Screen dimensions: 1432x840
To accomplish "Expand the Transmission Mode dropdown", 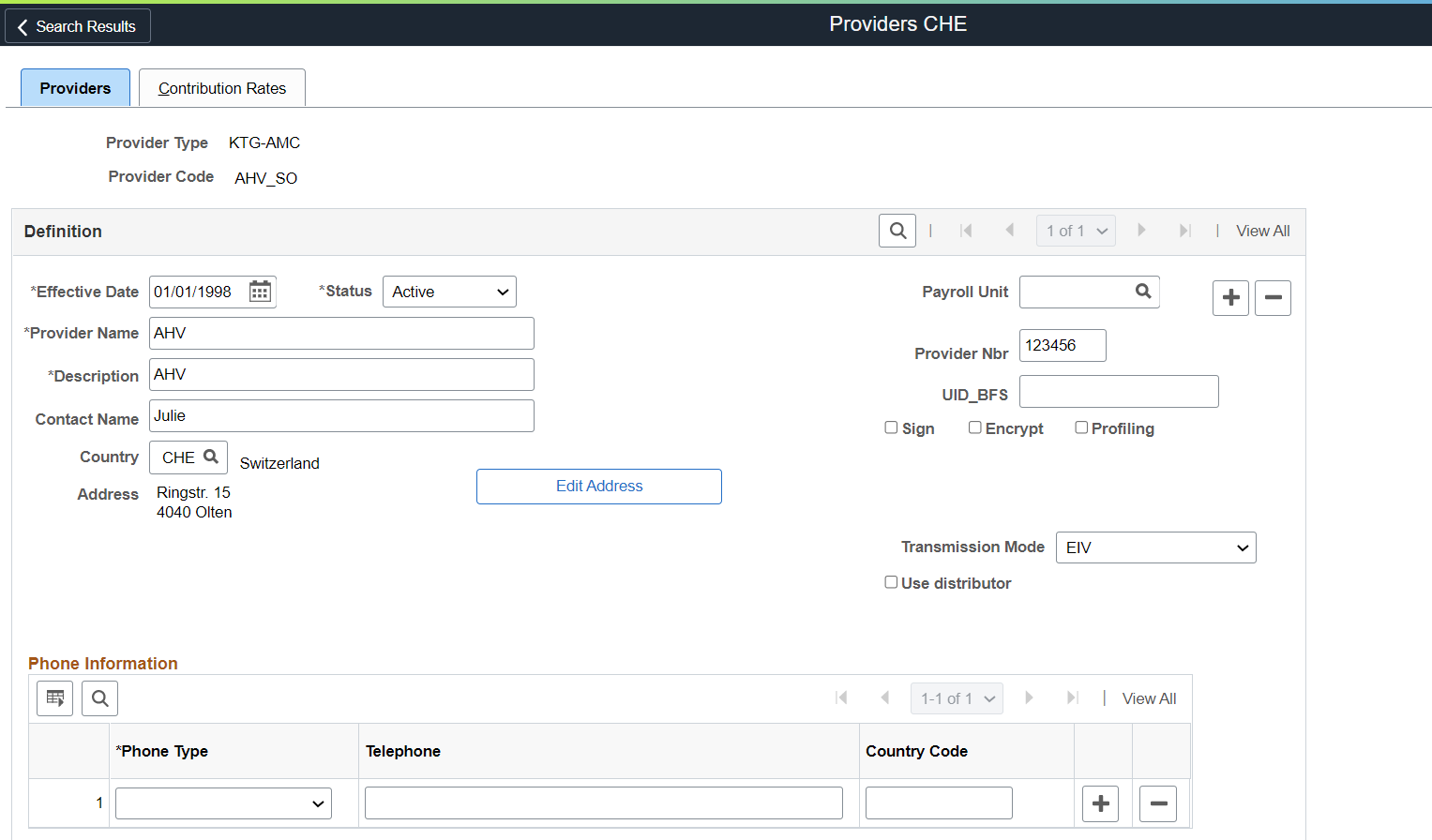I will (x=1155, y=547).
